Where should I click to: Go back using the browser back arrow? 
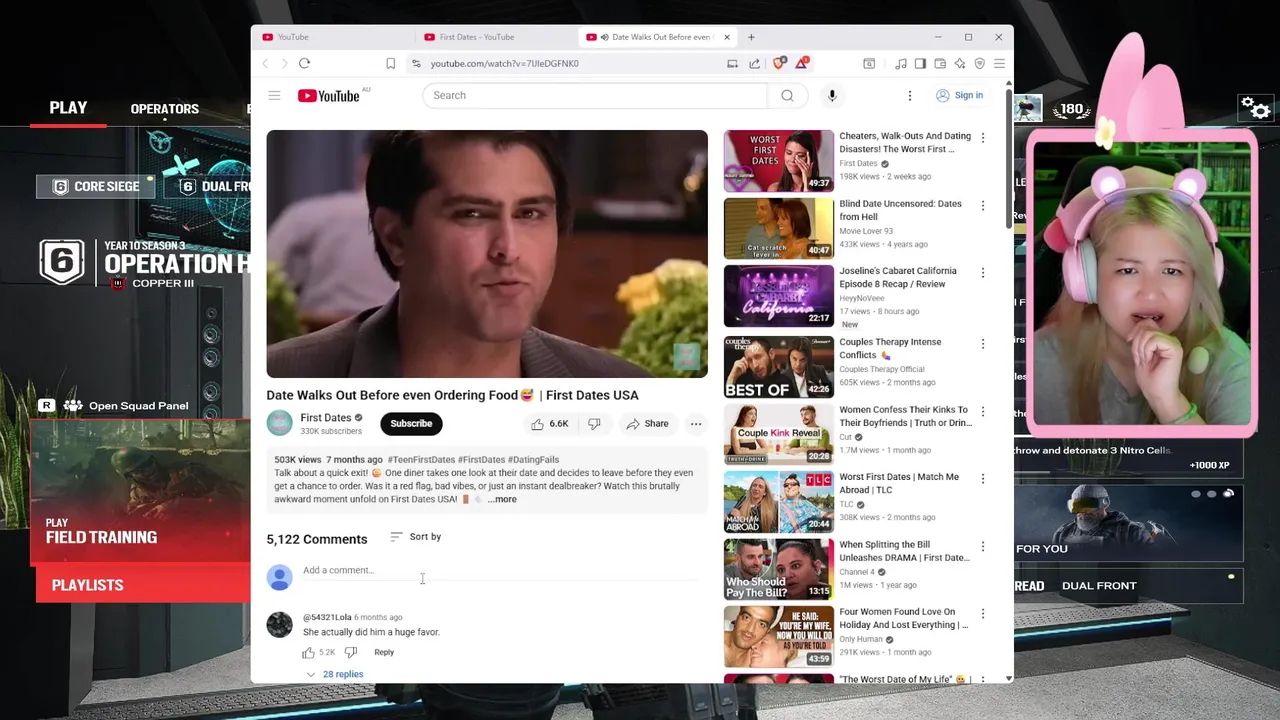point(265,63)
